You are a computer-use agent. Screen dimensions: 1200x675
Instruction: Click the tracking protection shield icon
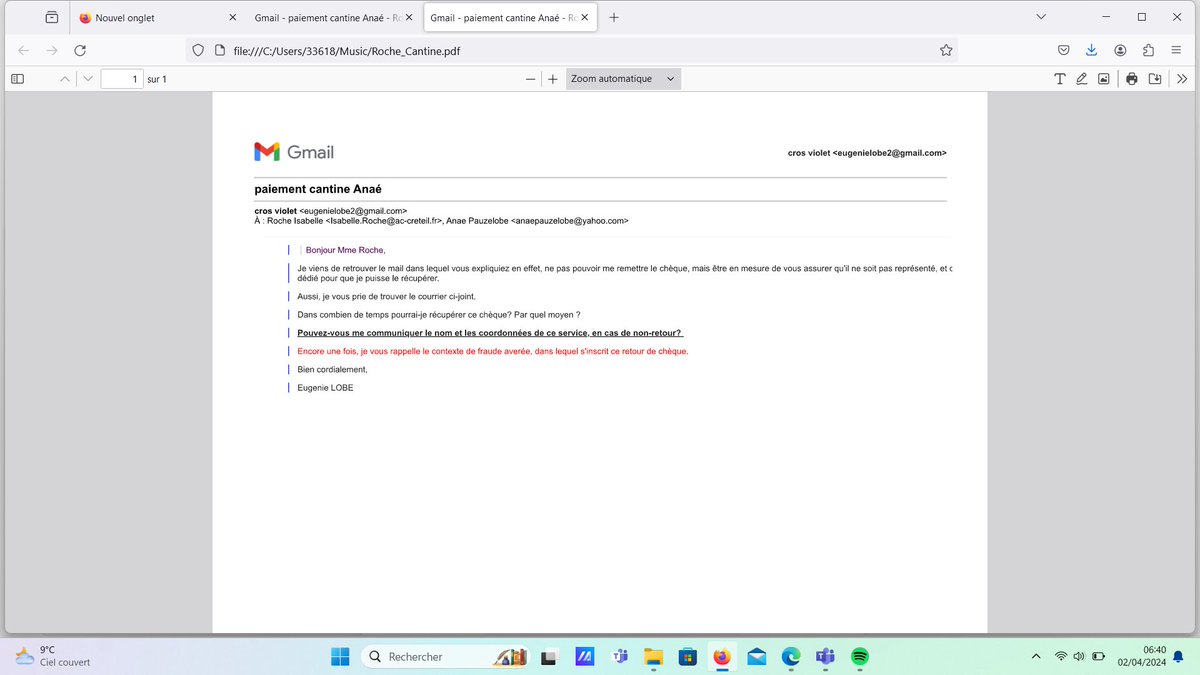[198, 50]
